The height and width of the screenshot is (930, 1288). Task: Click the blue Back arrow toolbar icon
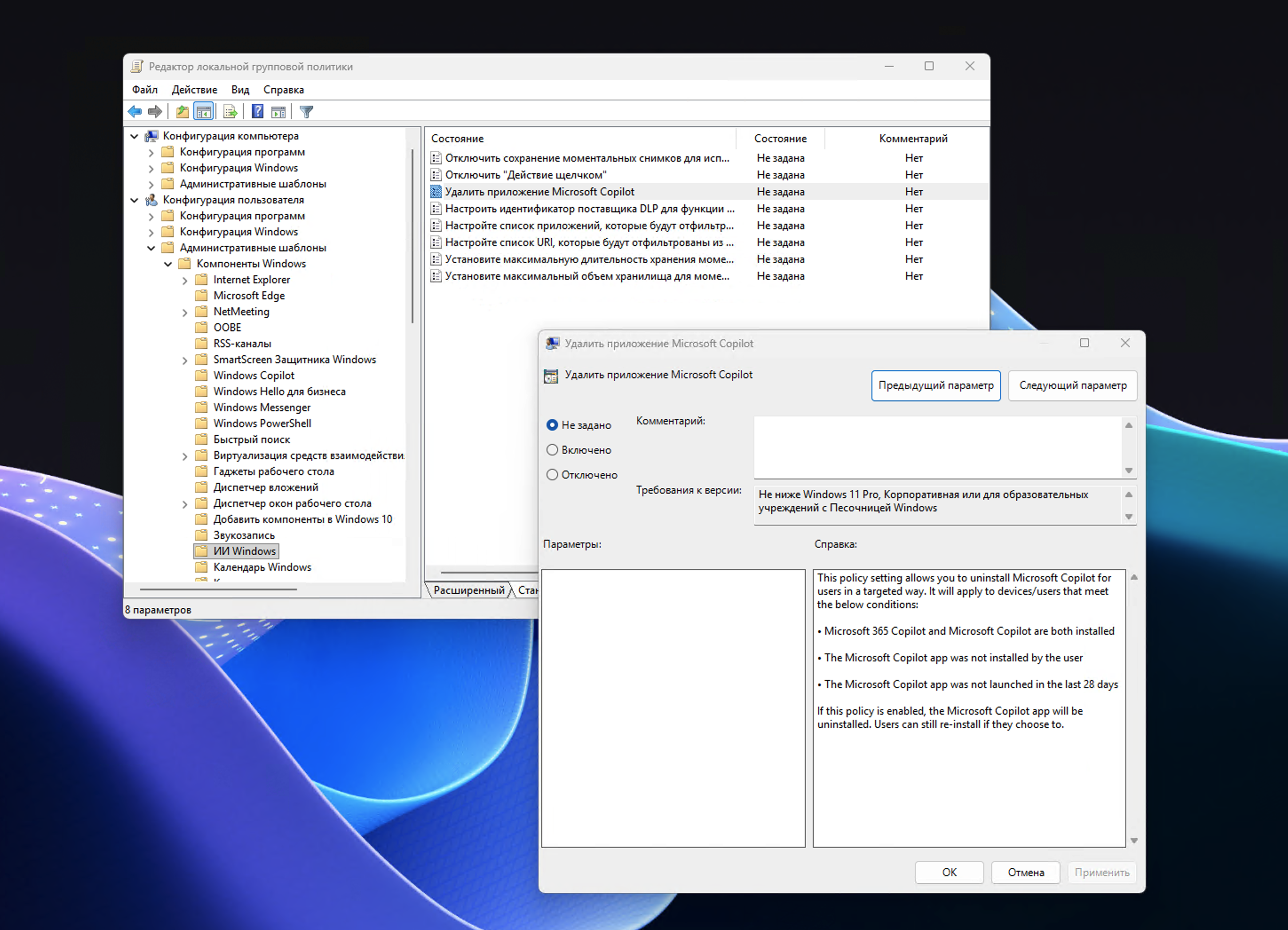(x=135, y=112)
